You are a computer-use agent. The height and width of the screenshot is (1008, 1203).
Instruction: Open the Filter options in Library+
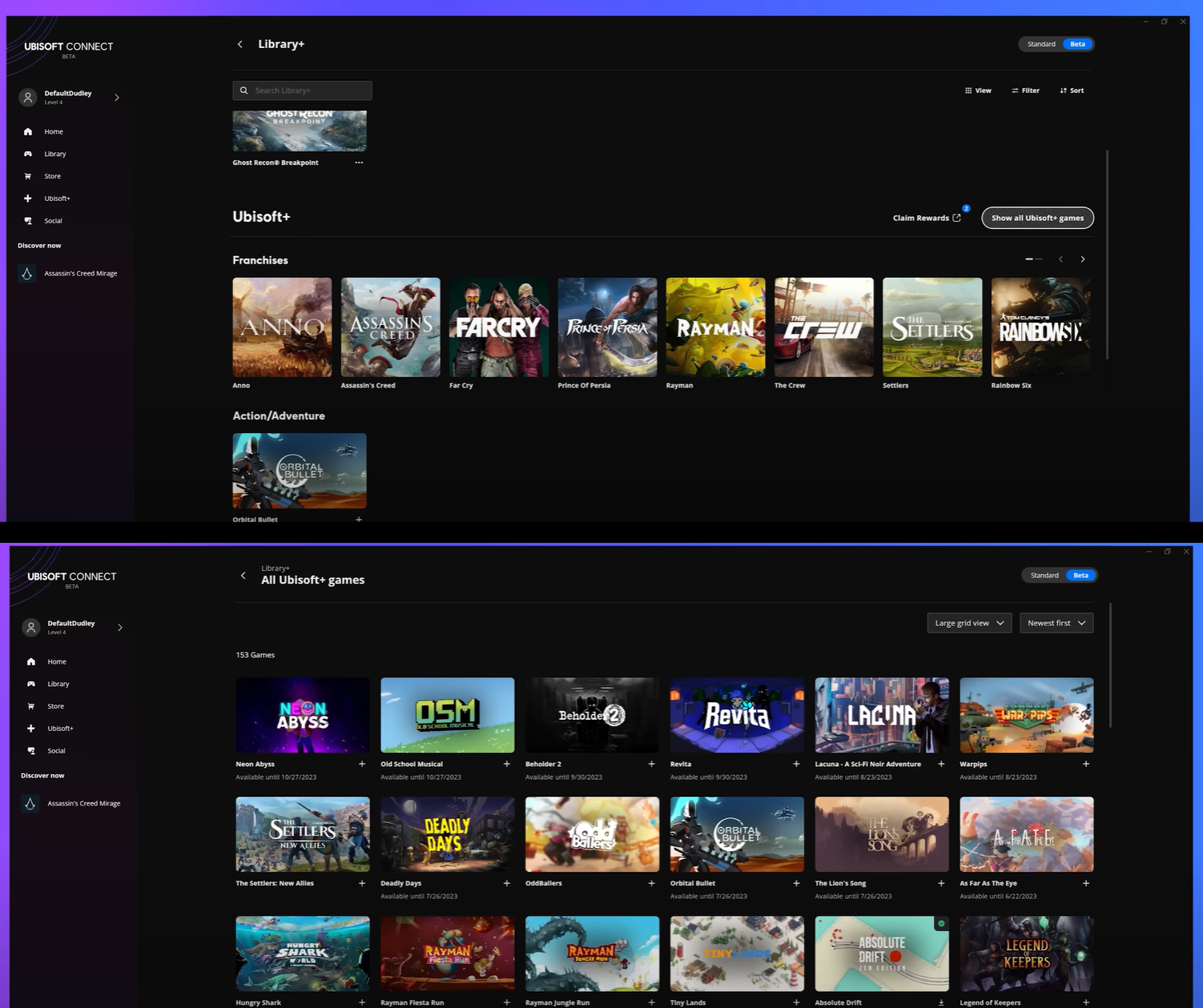click(1025, 90)
